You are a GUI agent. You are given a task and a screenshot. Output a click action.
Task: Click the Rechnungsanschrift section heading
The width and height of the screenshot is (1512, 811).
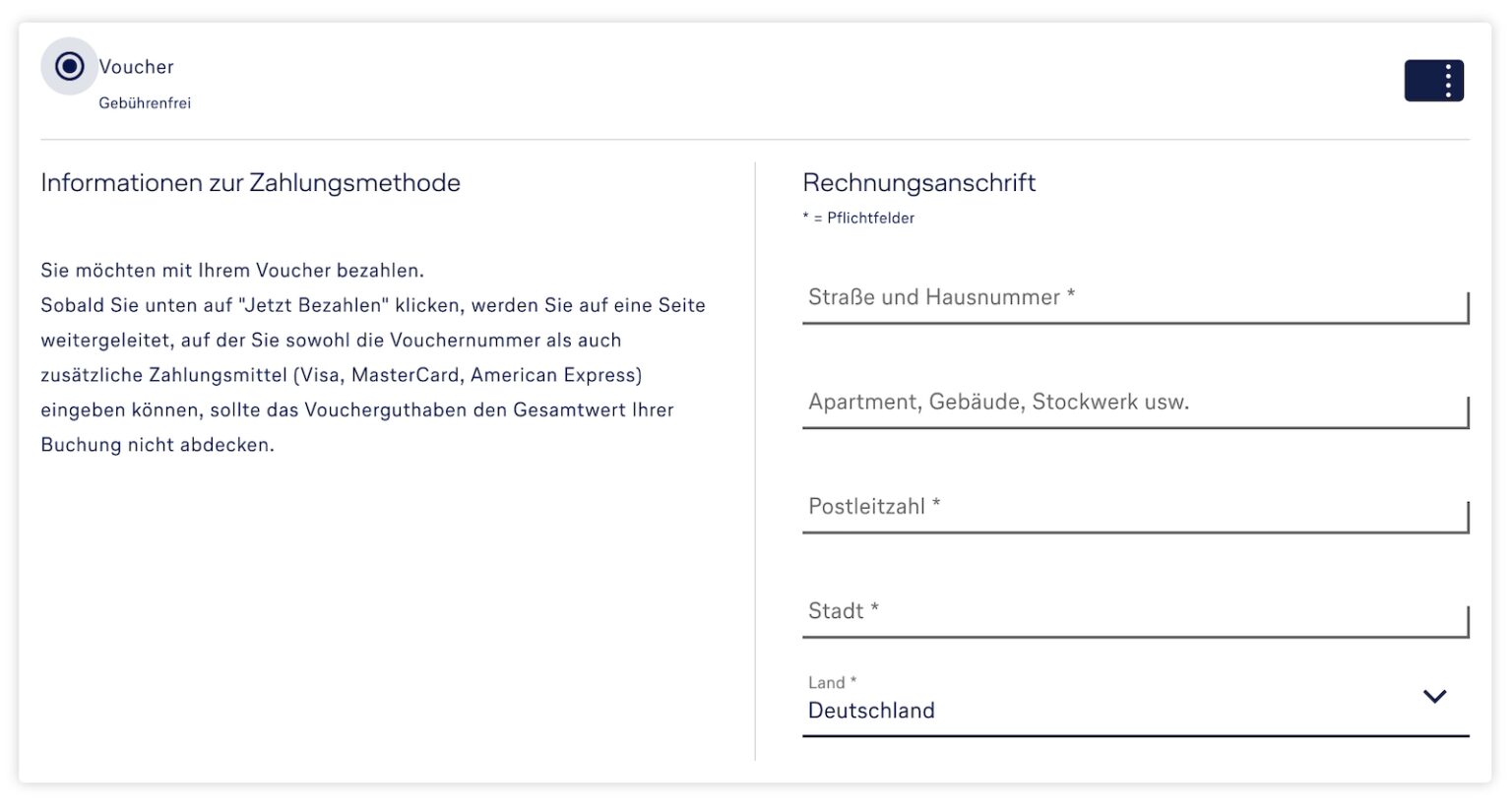[x=919, y=183]
